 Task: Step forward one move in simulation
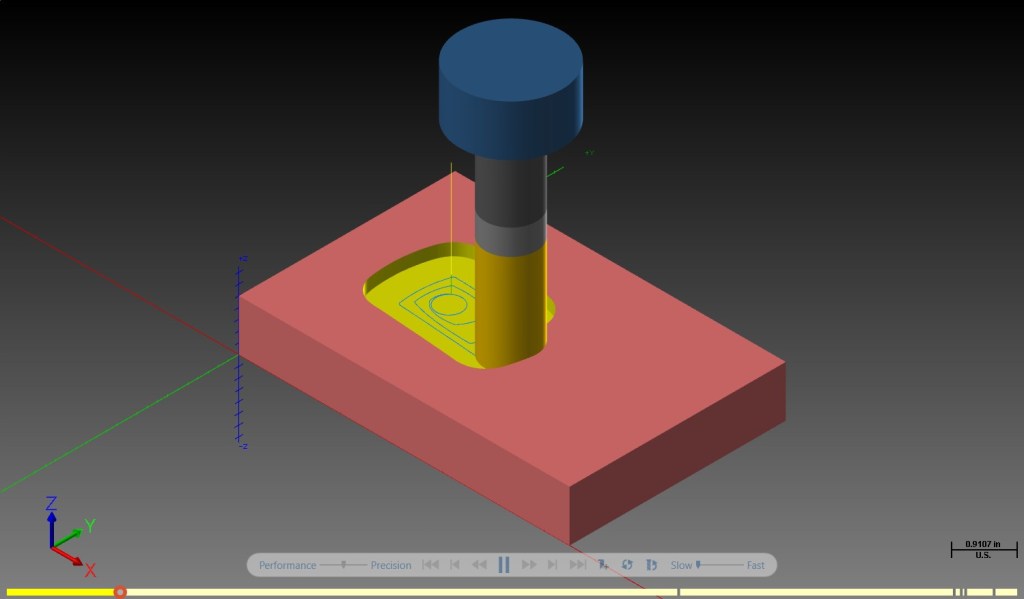click(x=552, y=565)
